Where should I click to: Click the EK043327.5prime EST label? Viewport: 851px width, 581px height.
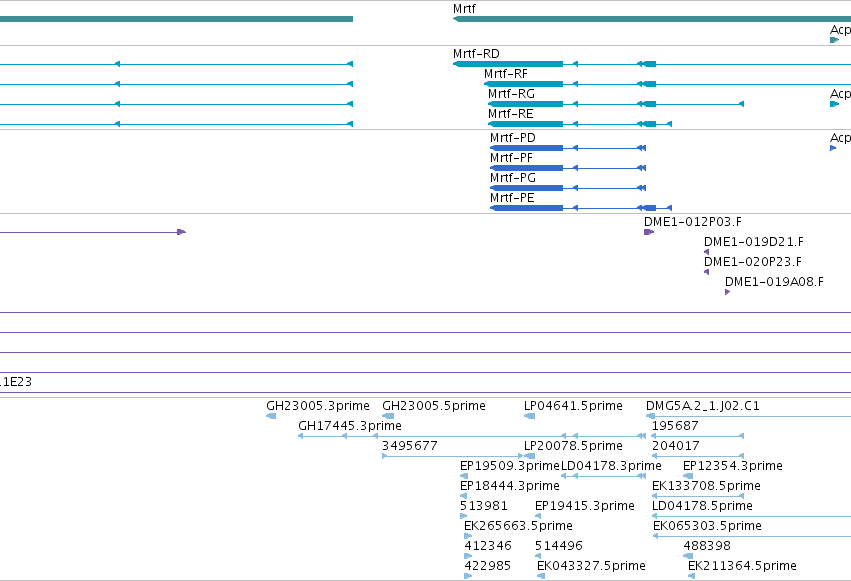click(x=591, y=566)
